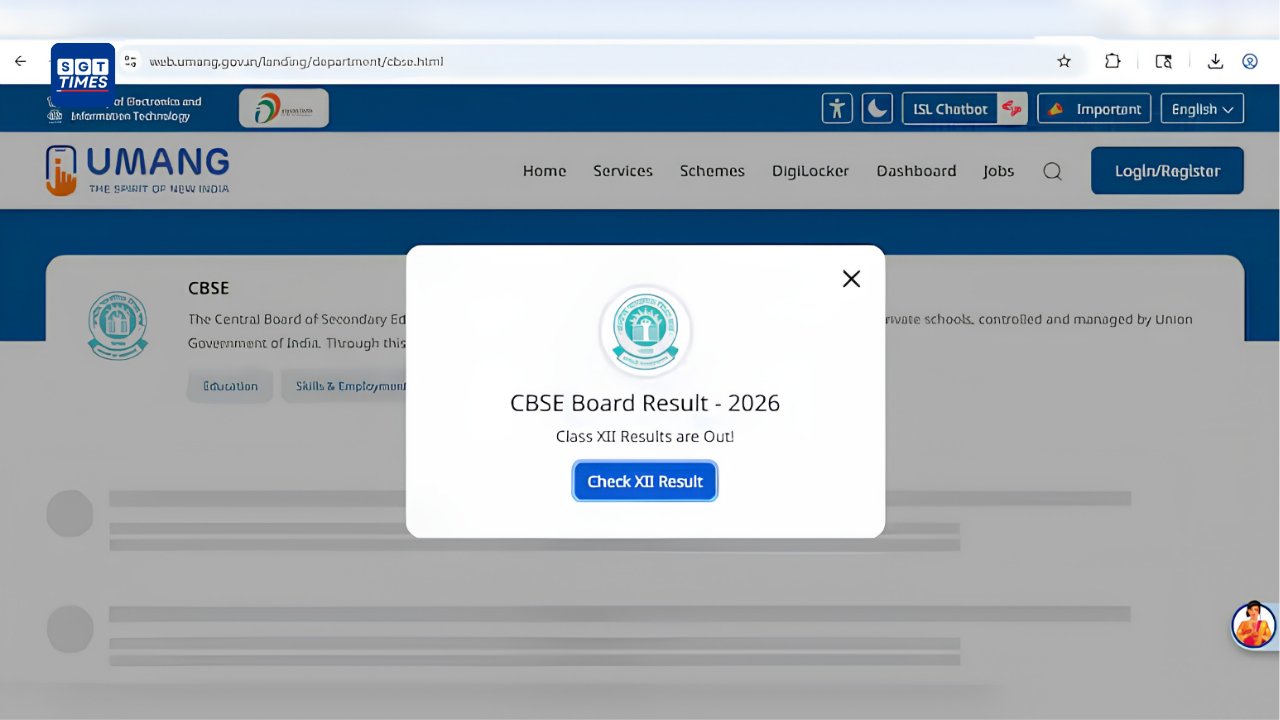Click the CBSE logo in the popup
Image resolution: width=1280 pixels, height=720 pixels.
(x=645, y=332)
